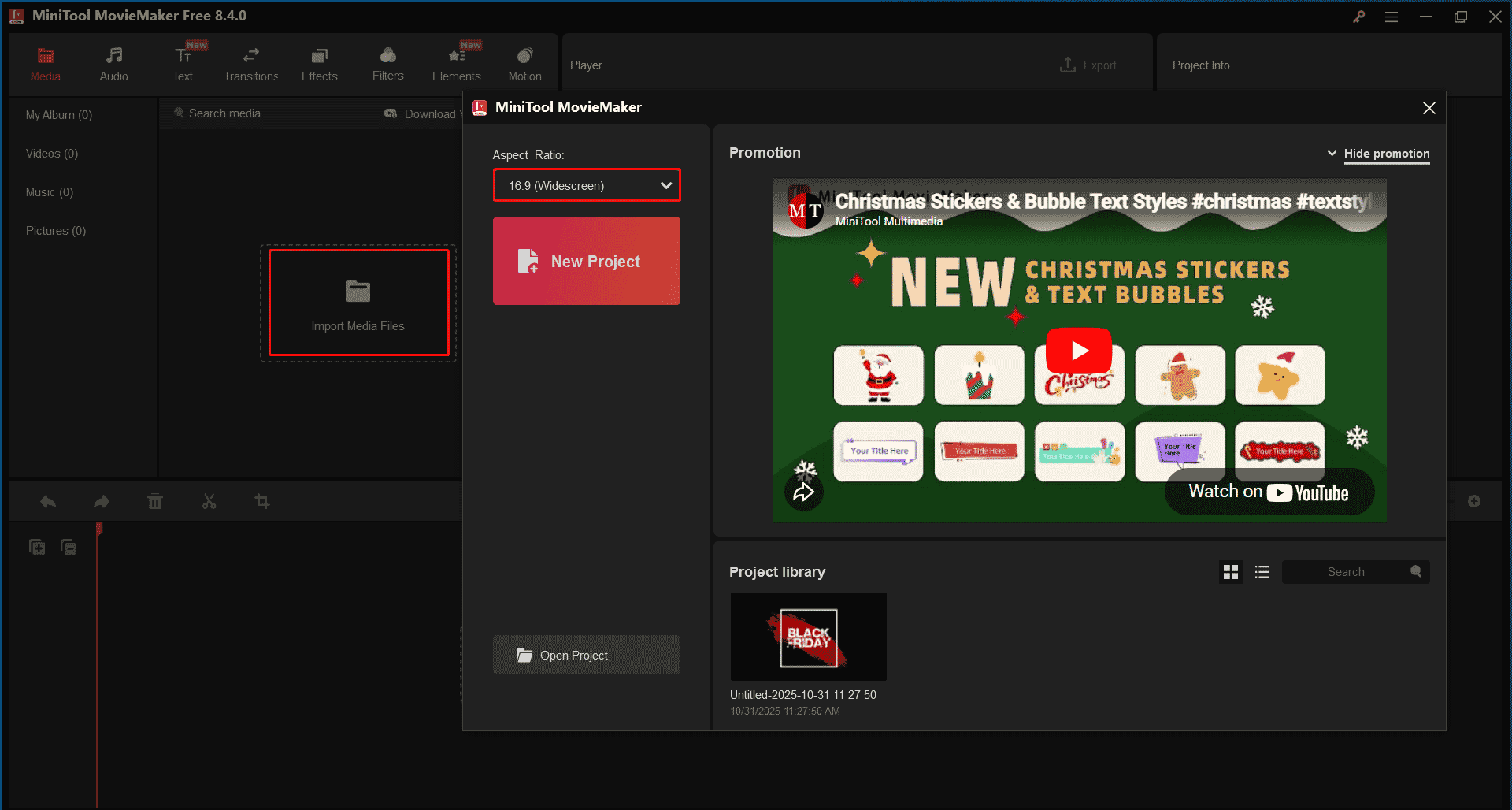Viewport: 1512px width, 810px height.
Task: Select the Split scissors tool on timeline
Action: tap(209, 501)
